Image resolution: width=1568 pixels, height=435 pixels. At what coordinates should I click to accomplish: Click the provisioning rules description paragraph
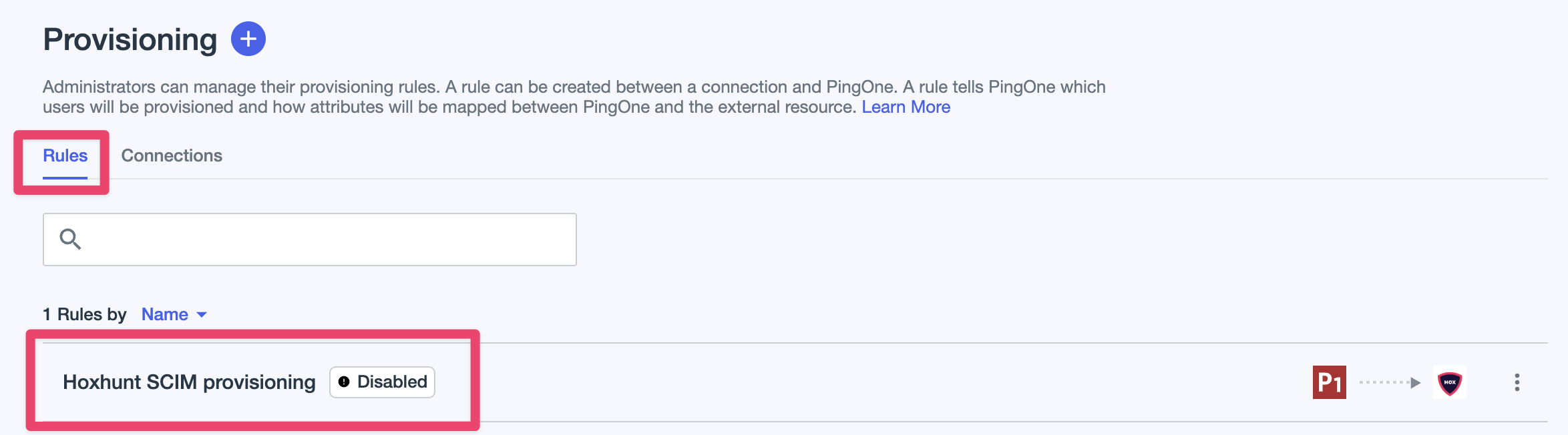574,97
